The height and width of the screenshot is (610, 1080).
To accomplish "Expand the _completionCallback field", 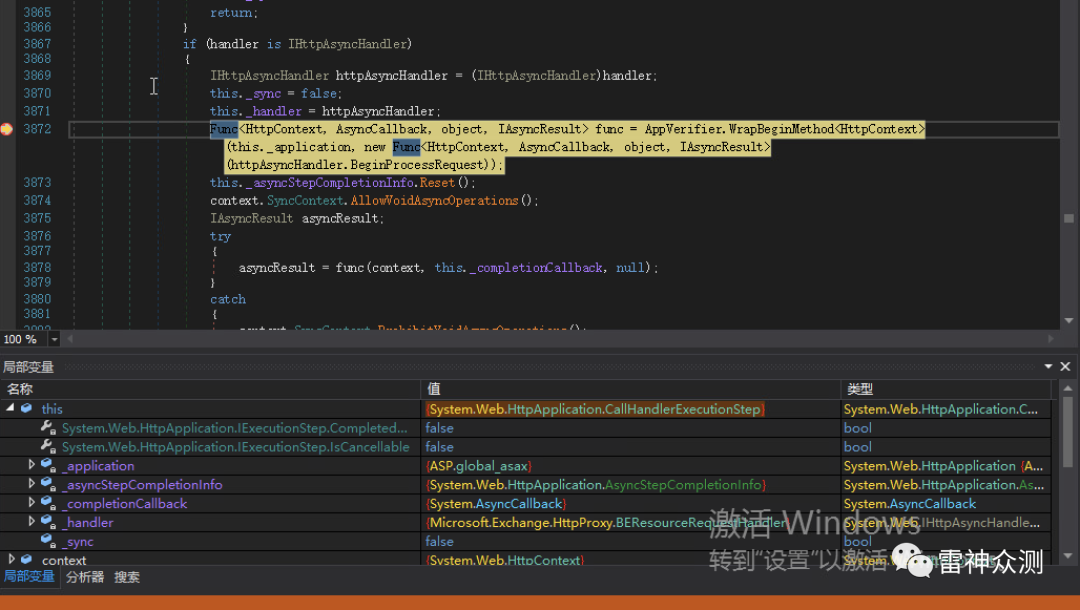I will click(31, 503).
